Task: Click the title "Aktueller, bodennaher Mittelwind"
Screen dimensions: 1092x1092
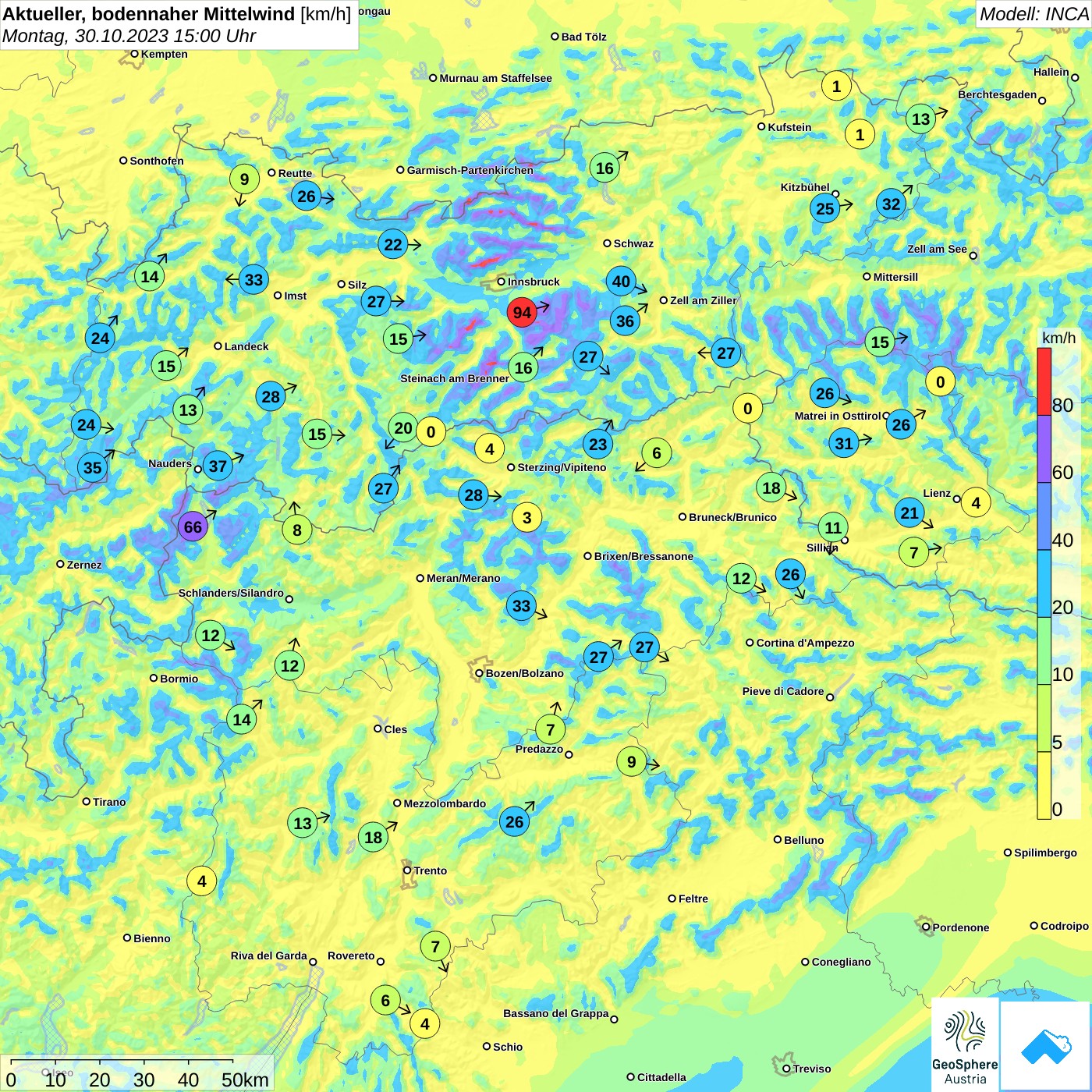Action: coord(149,14)
